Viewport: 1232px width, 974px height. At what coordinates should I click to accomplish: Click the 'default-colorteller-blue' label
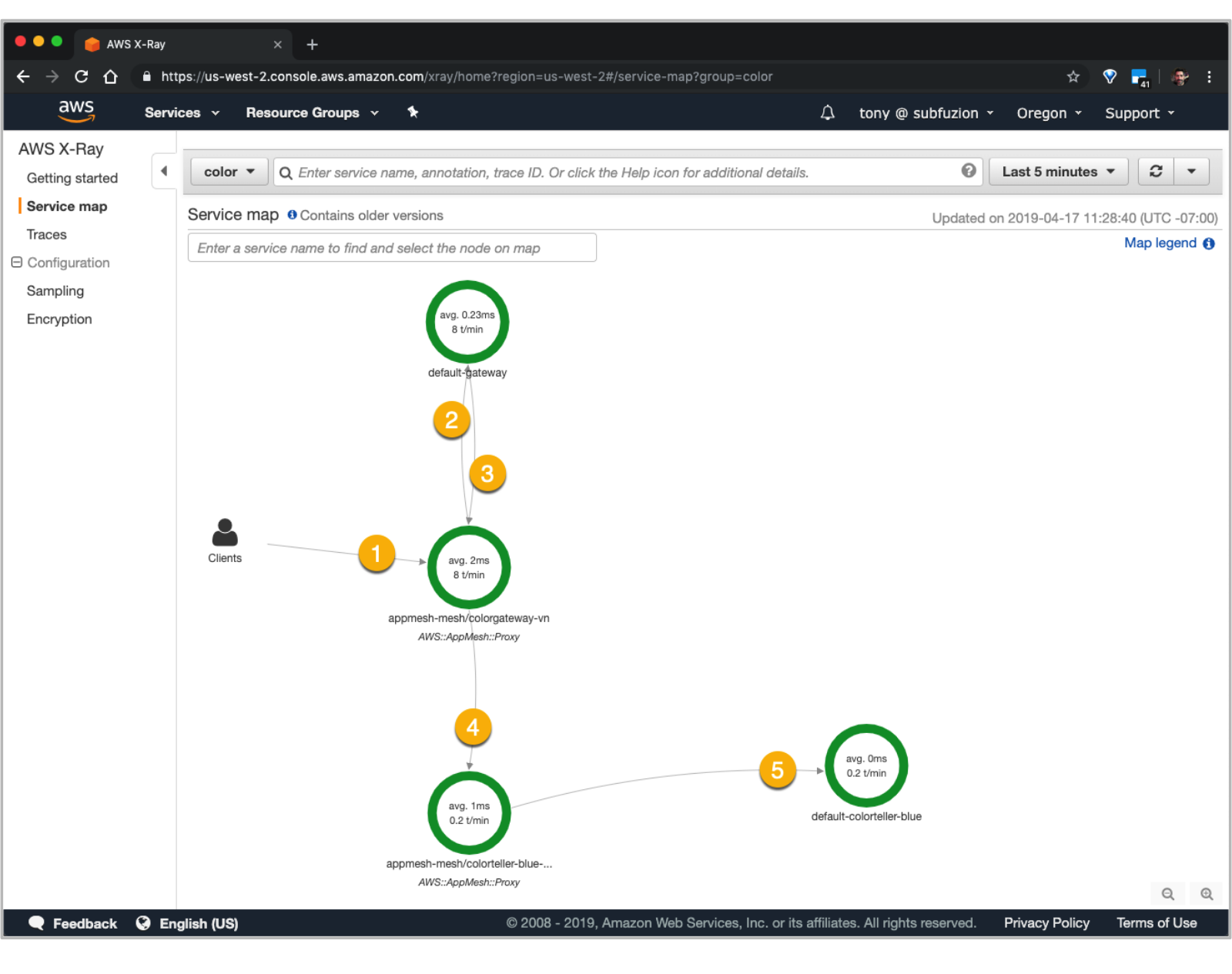pos(866,816)
